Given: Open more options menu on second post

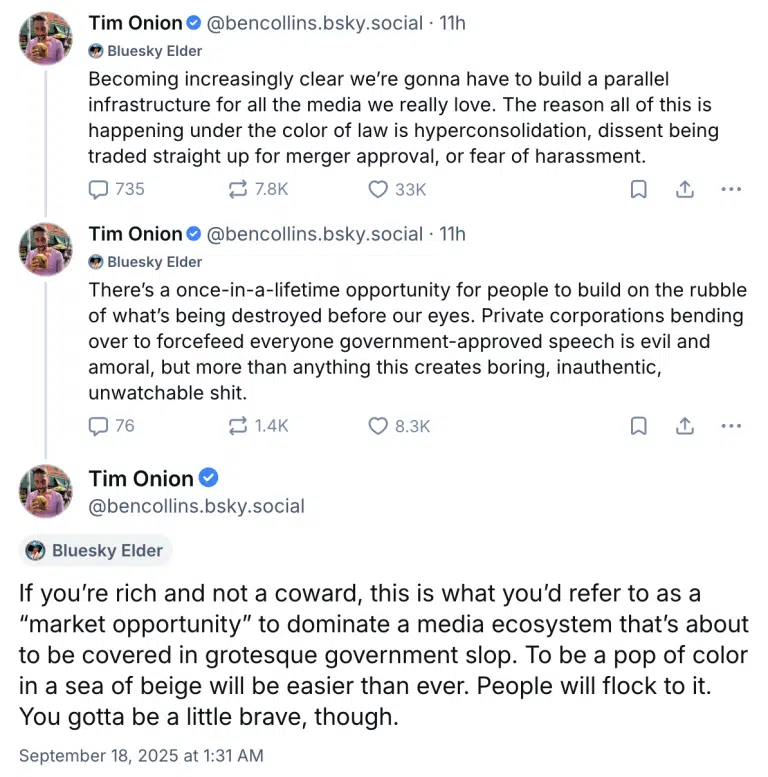Looking at the screenshot, I should point(731,426).
